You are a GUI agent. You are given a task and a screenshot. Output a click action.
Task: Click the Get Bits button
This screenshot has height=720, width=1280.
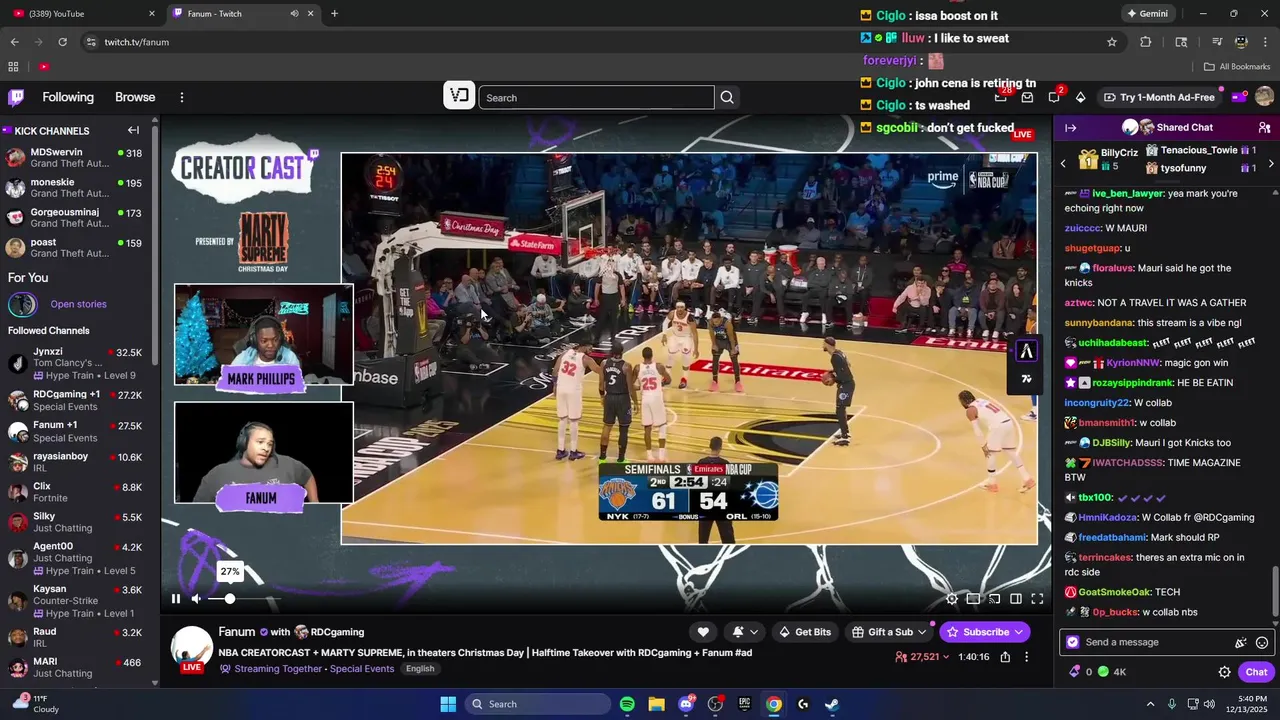(805, 632)
